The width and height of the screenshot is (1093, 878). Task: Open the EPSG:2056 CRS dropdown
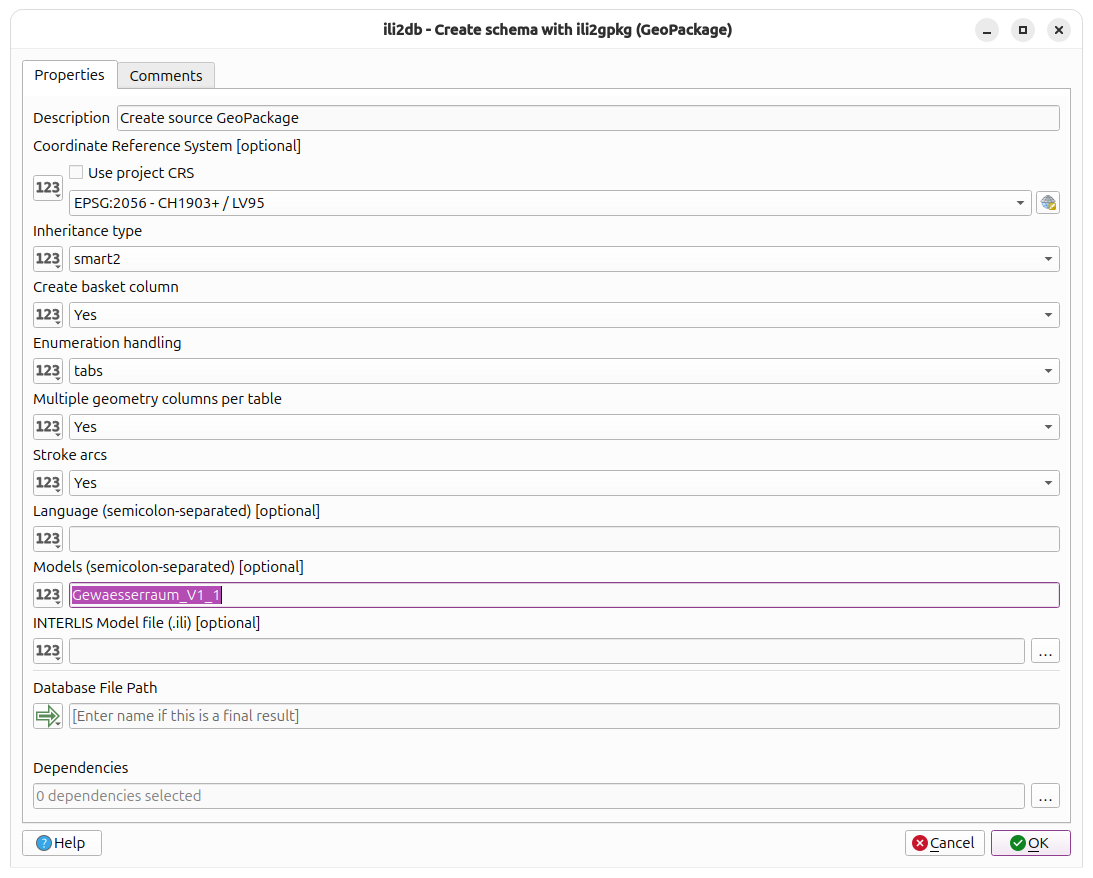549,203
